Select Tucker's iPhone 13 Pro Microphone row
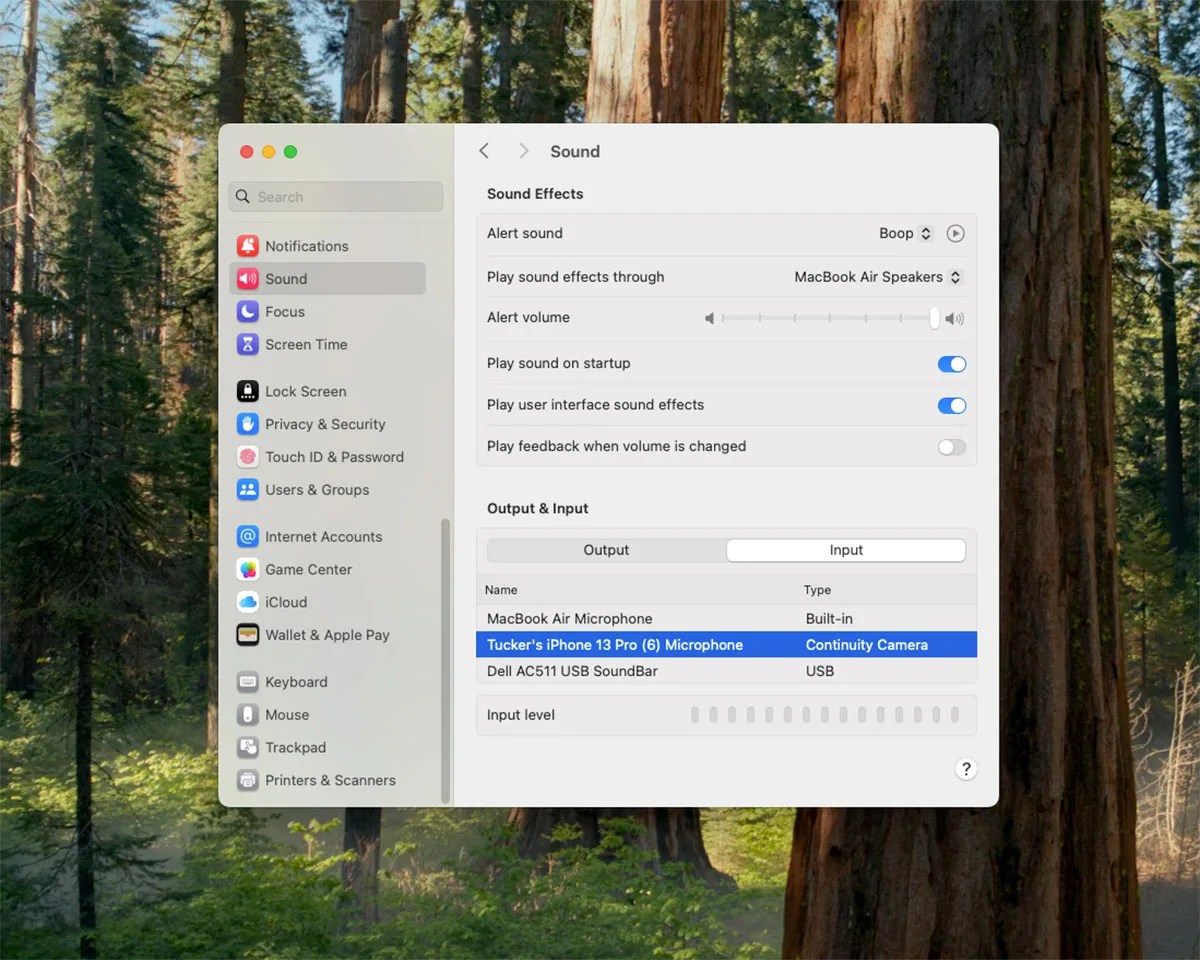 [x=726, y=645]
